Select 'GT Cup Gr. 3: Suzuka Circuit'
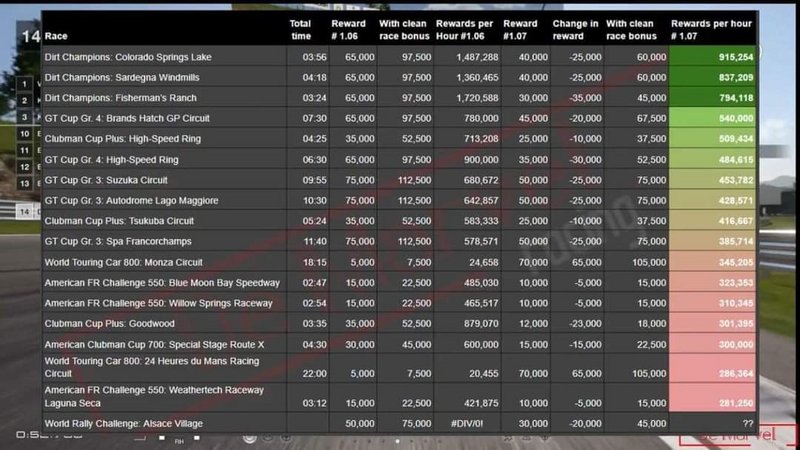 coord(106,180)
